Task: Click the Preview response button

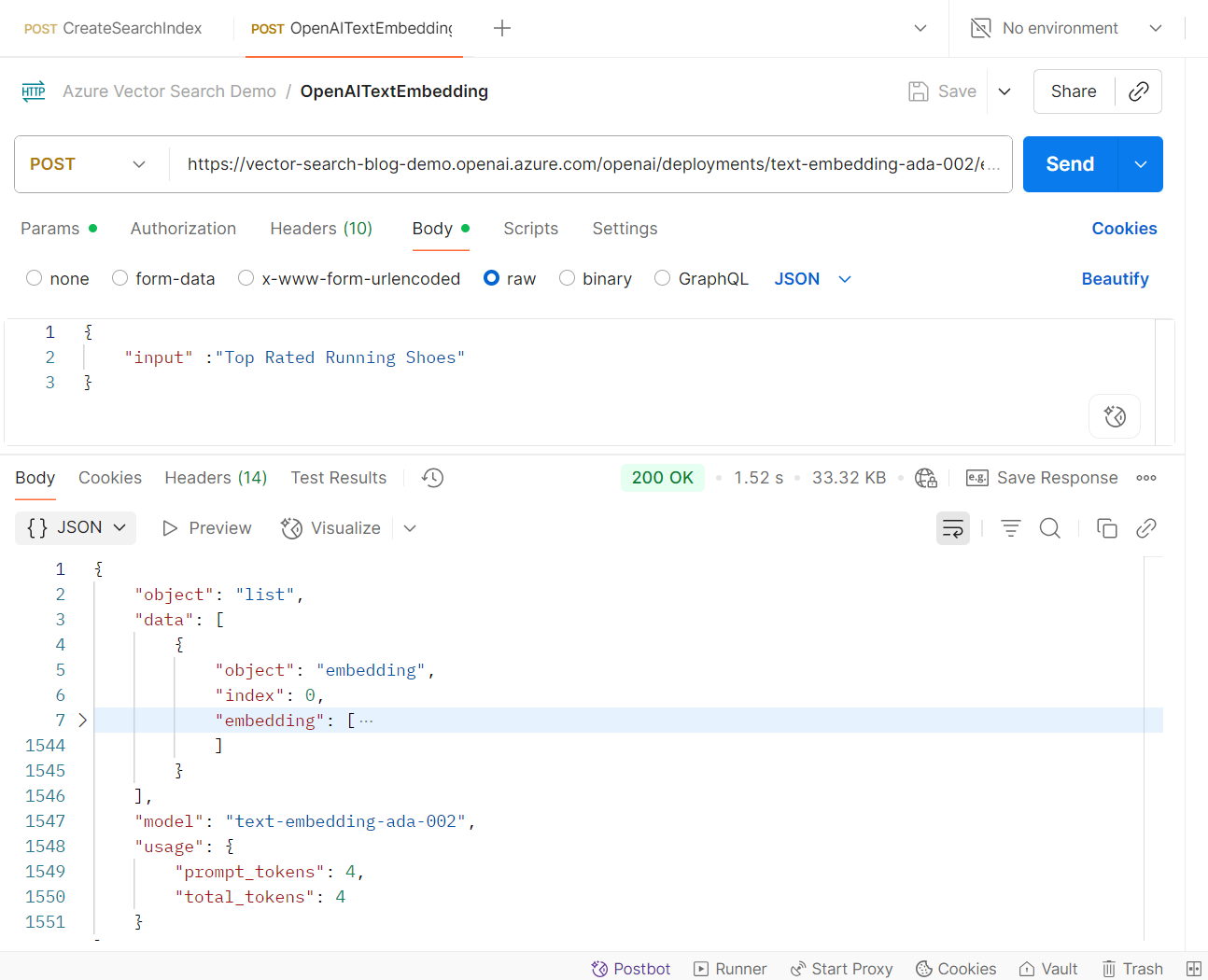Action: [207, 528]
